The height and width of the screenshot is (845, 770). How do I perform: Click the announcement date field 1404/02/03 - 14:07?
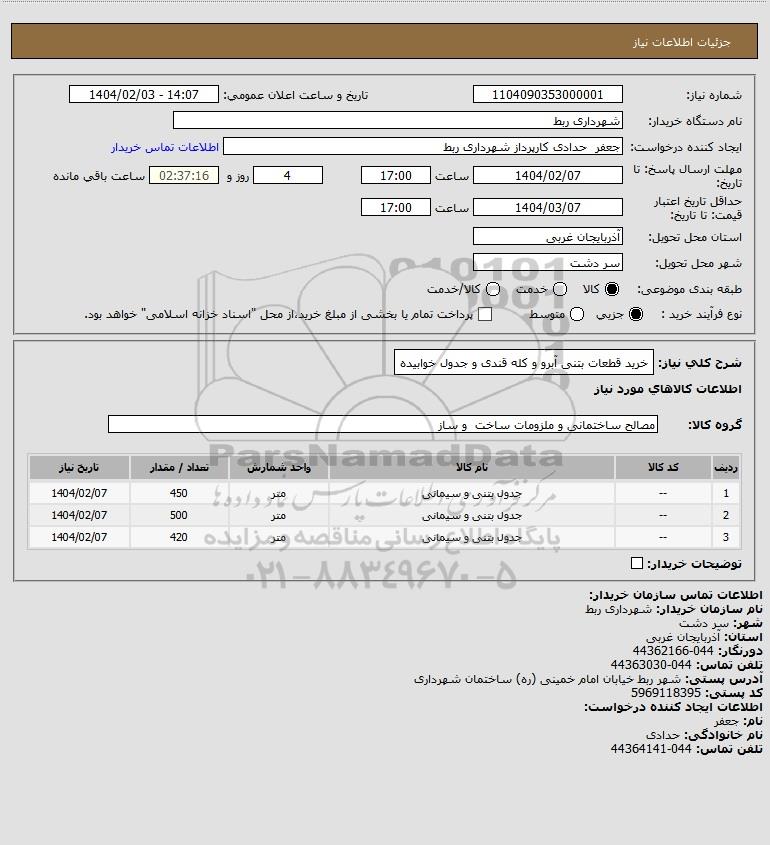point(144,94)
